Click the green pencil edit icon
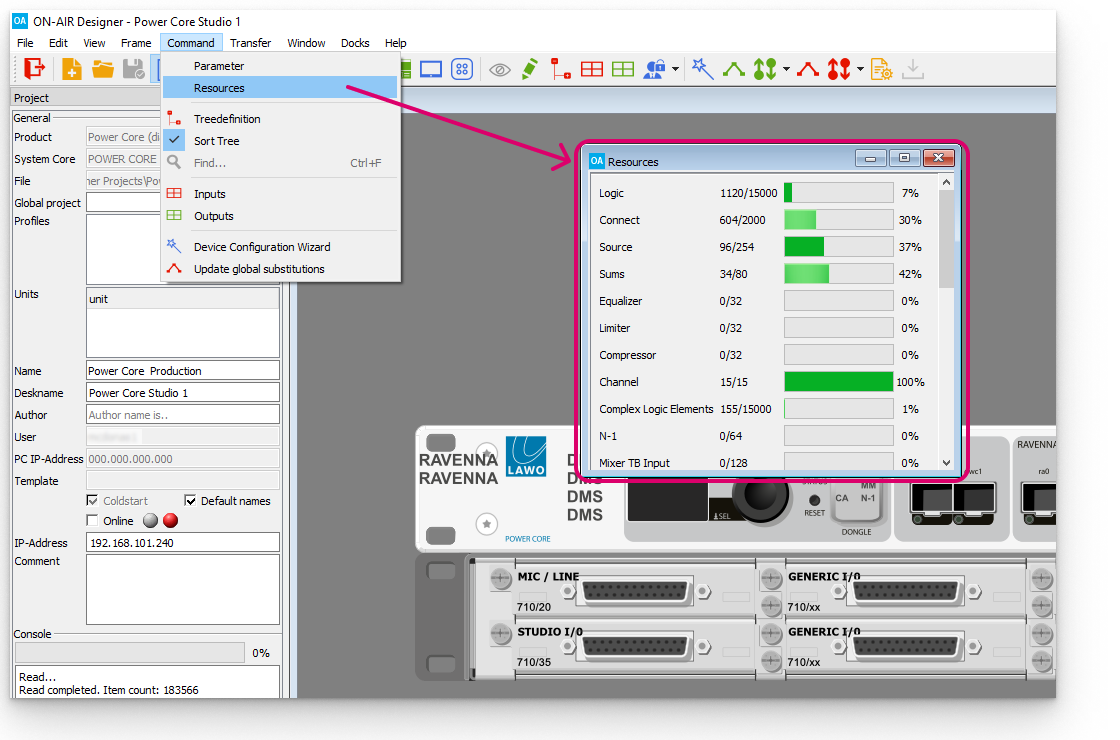Screen dimensions: 1120x740 point(530,69)
